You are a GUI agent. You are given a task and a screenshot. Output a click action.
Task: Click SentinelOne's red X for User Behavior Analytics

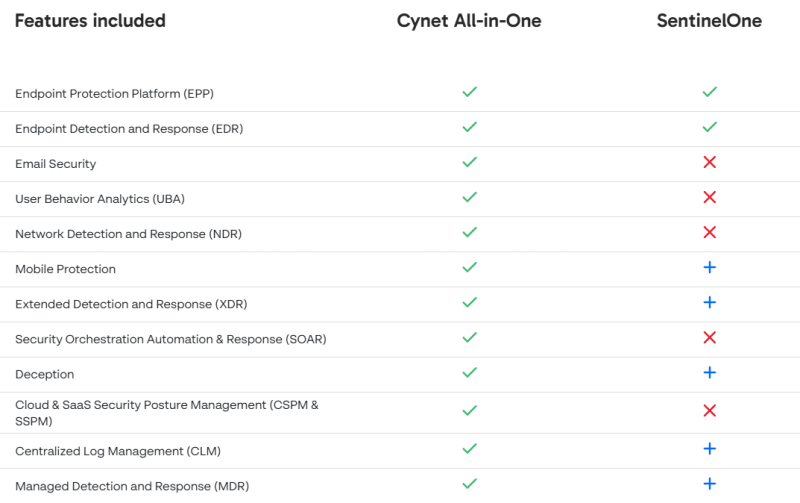pyautogui.click(x=709, y=197)
